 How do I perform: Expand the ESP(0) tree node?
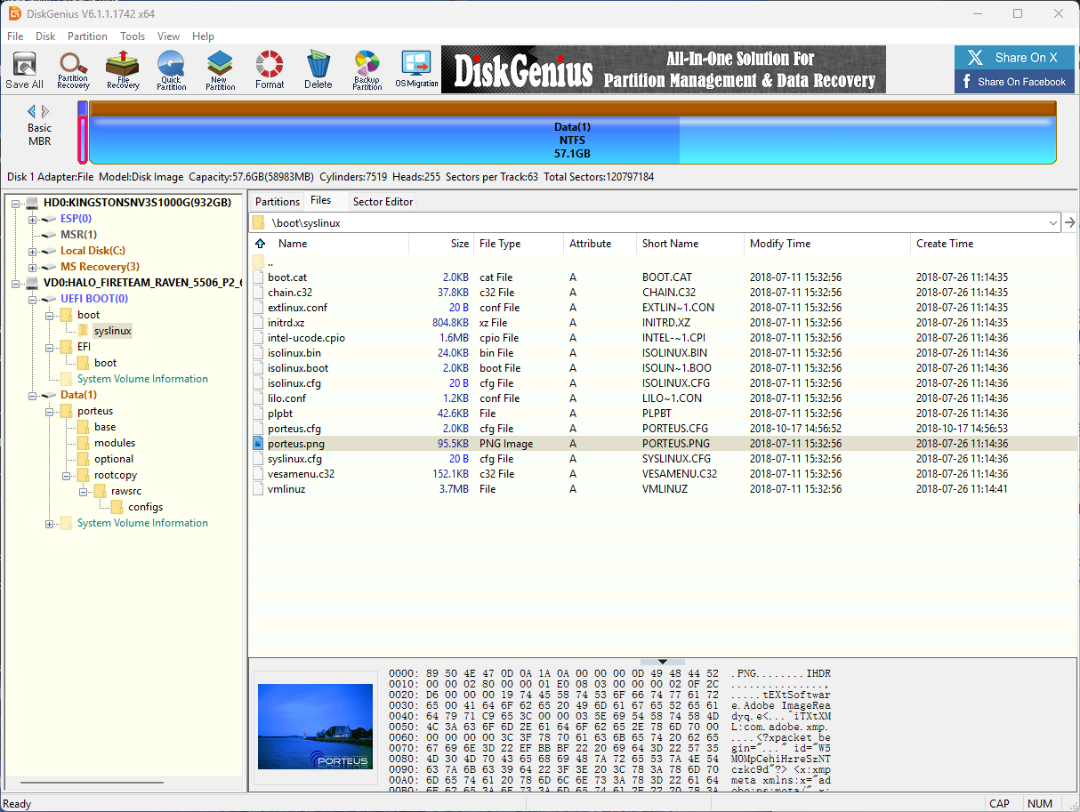[33, 219]
